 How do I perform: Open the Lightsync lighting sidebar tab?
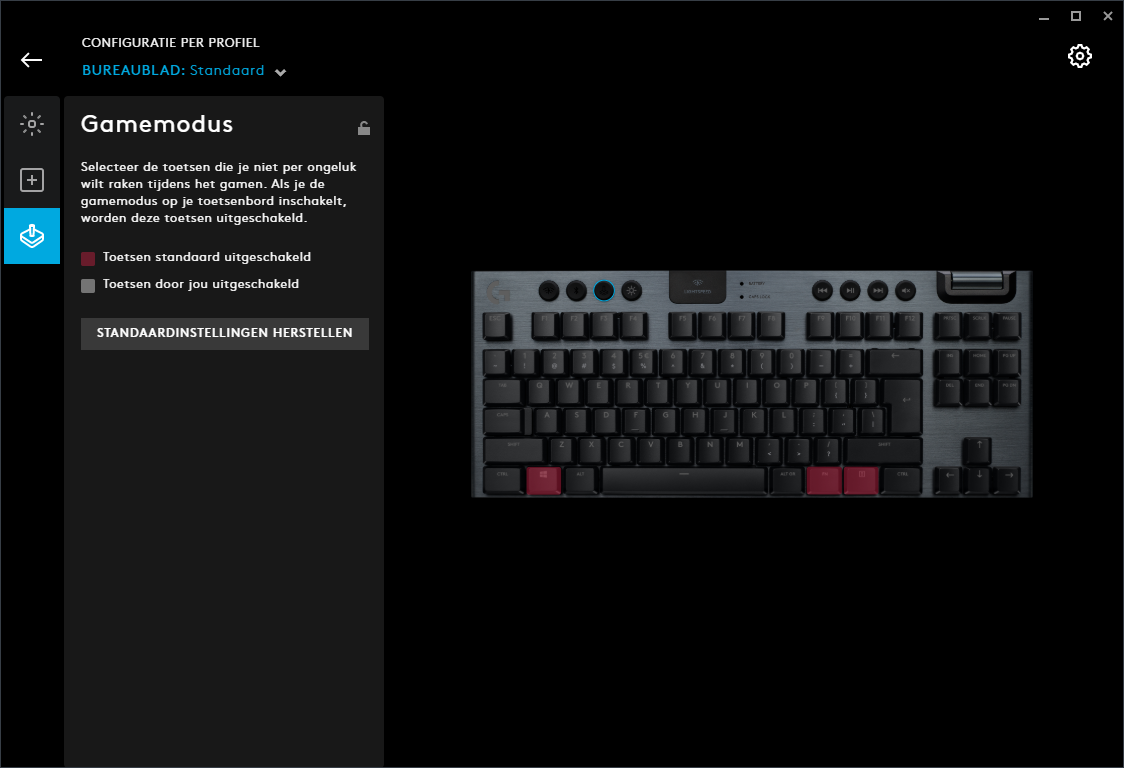[32, 124]
